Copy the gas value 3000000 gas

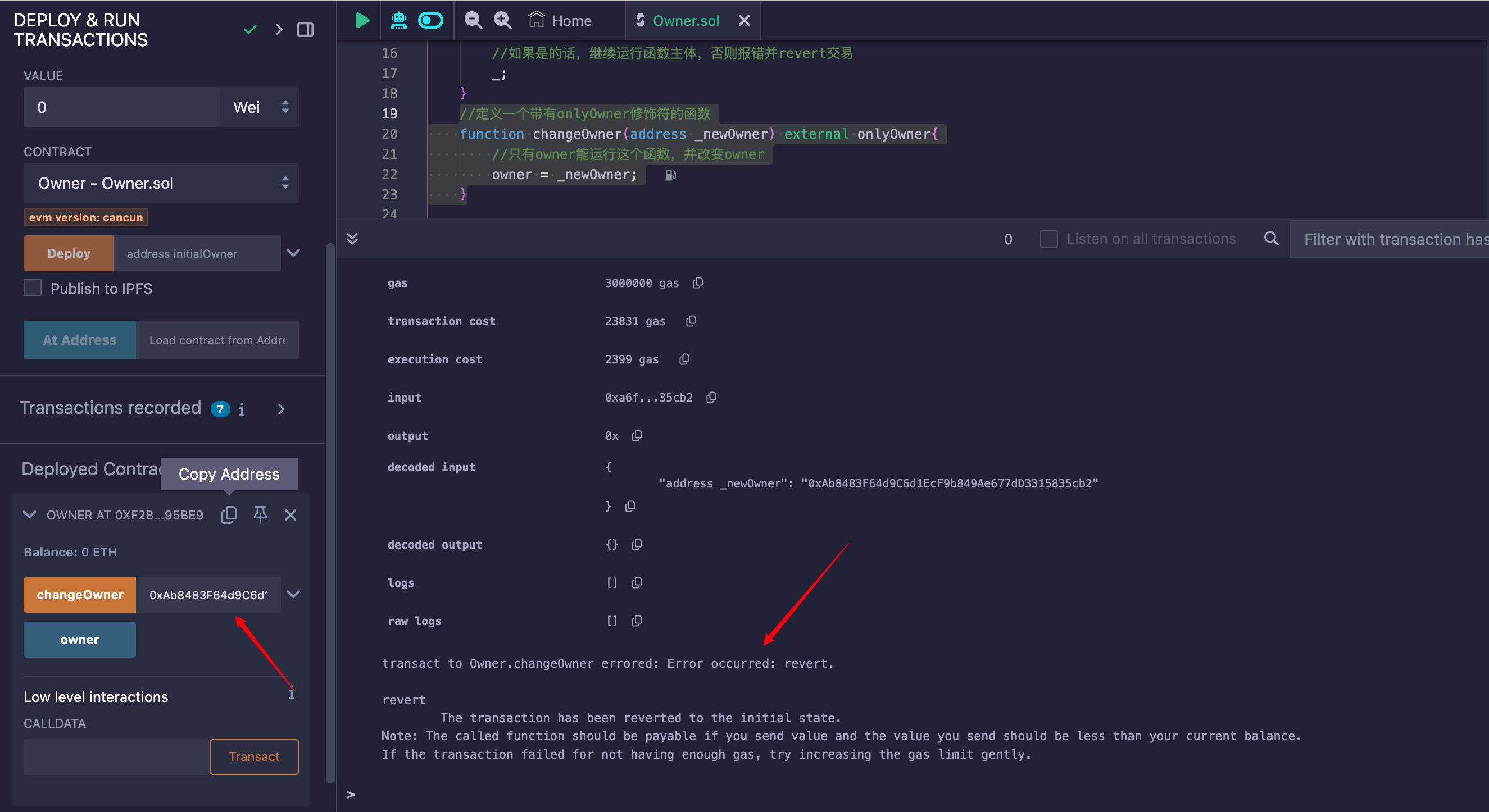(x=698, y=283)
